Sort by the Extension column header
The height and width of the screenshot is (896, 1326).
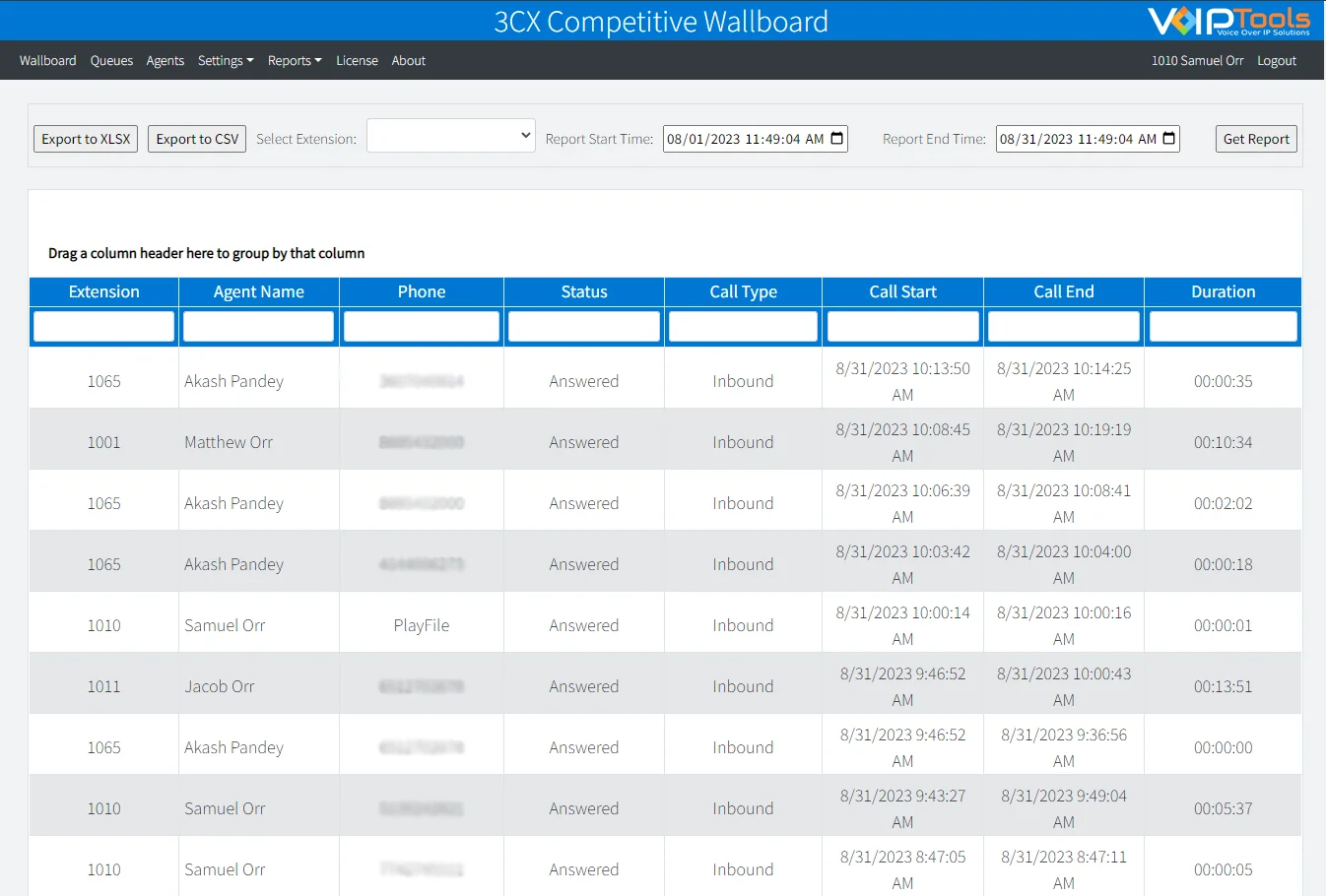point(104,292)
